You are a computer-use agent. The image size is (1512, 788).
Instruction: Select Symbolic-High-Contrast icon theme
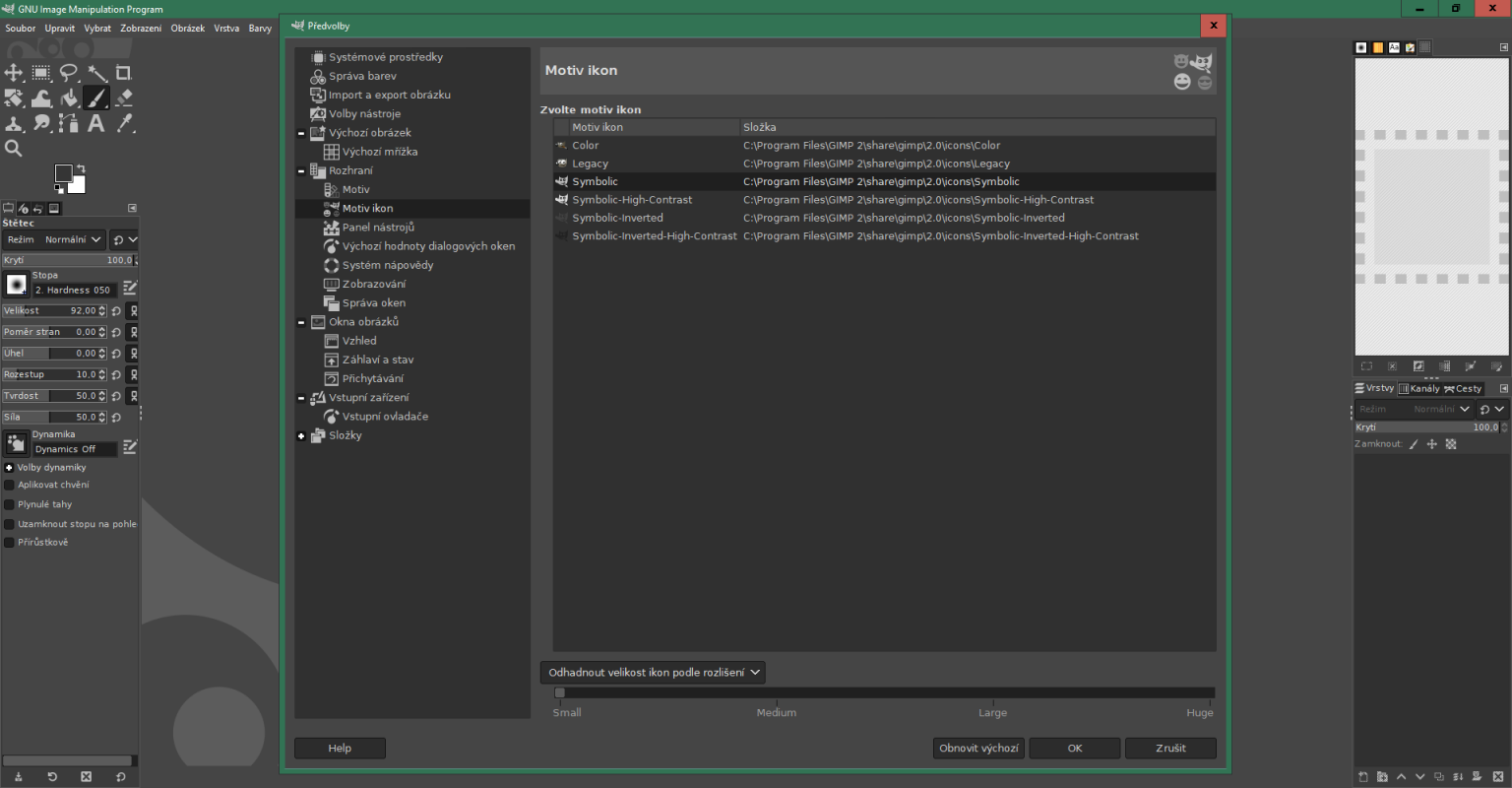(884, 200)
